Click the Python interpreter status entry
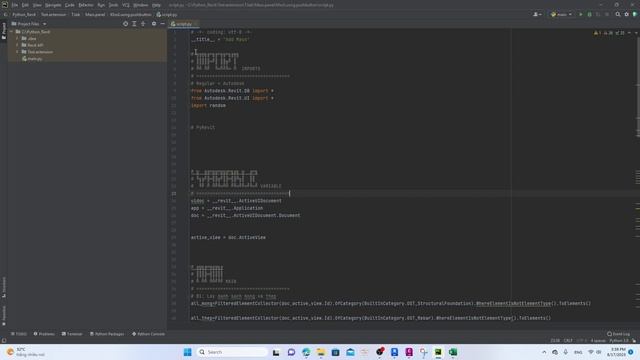The image size is (640, 360). click(619, 341)
